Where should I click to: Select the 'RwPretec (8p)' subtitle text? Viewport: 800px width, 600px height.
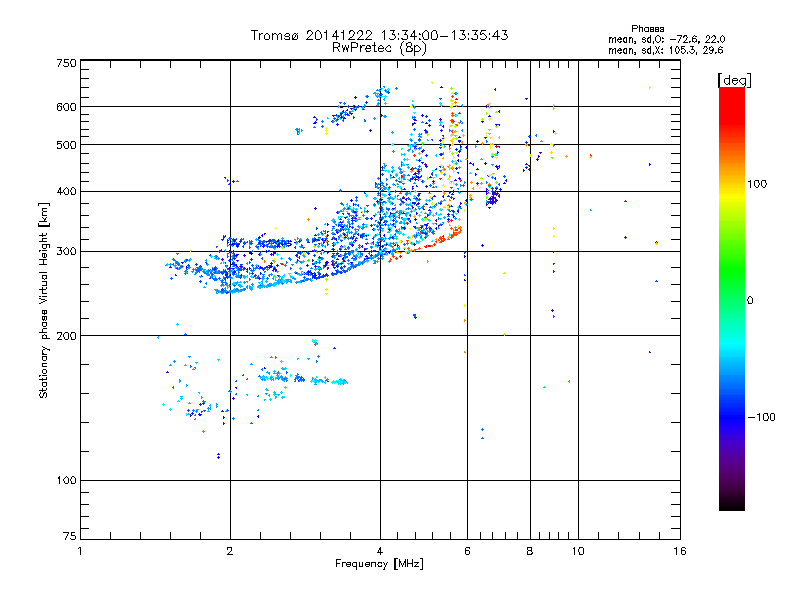379,48
